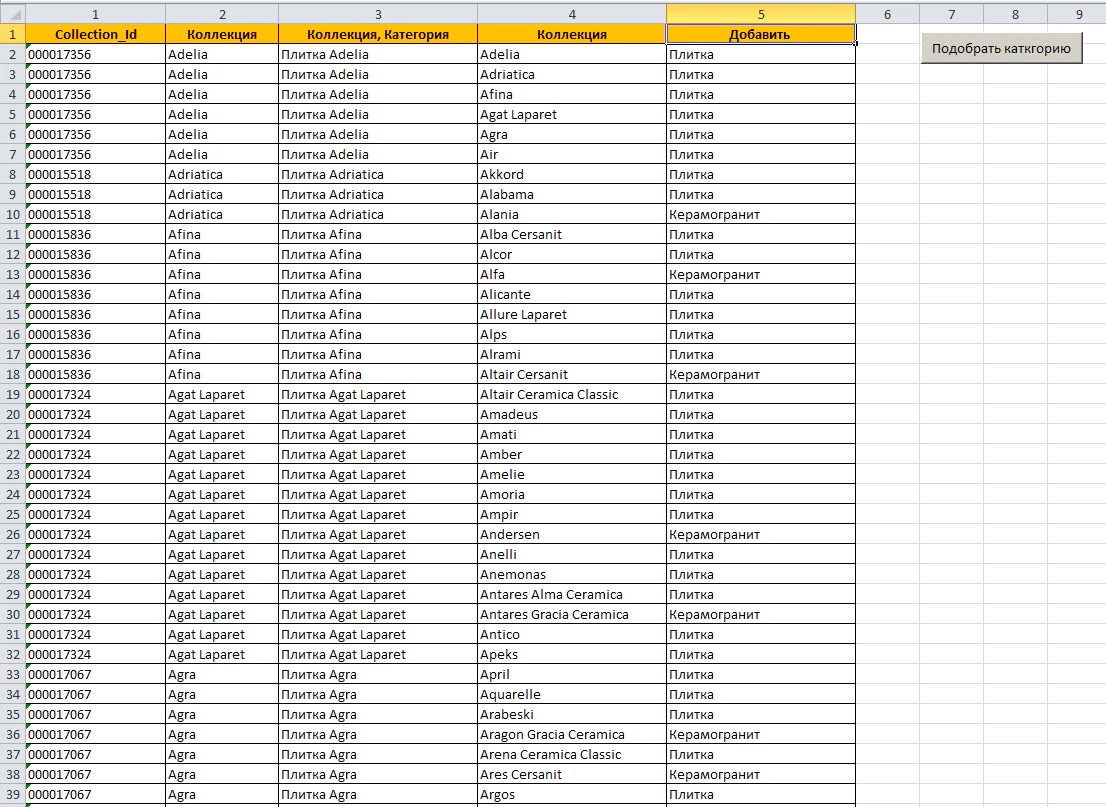Click the "Agat Laparet" cell in column 4

(572, 114)
